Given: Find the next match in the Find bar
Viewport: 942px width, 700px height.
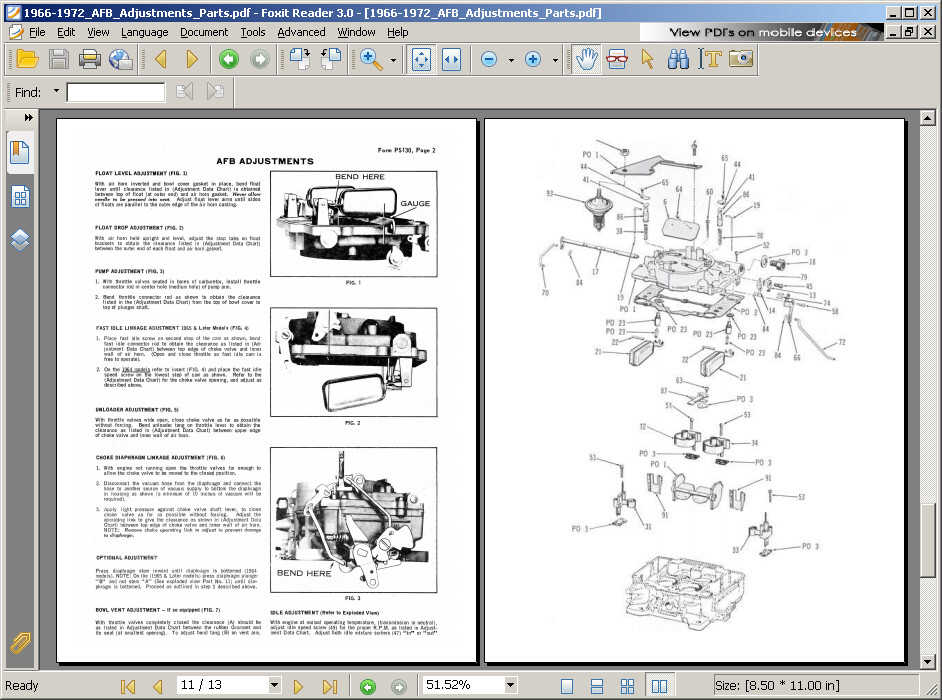Looking at the screenshot, I should pyautogui.click(x=214, y=92).
